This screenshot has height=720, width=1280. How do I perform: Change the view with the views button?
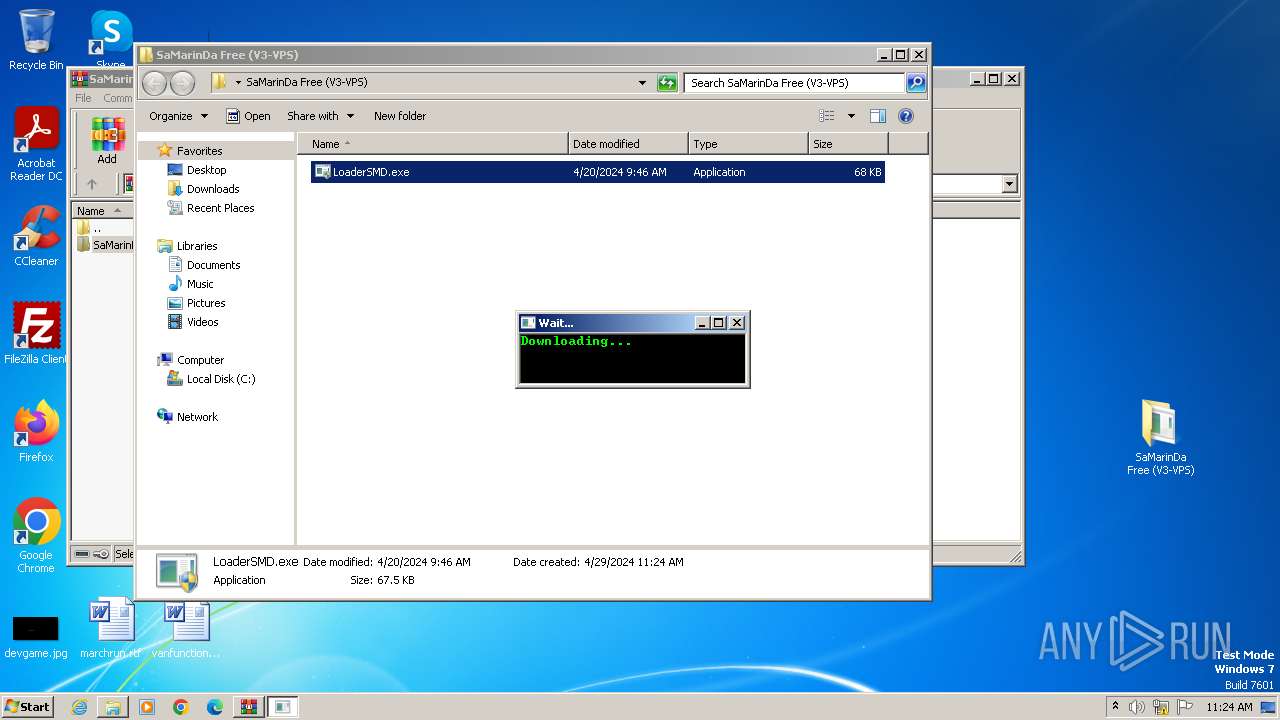point(826,116)
